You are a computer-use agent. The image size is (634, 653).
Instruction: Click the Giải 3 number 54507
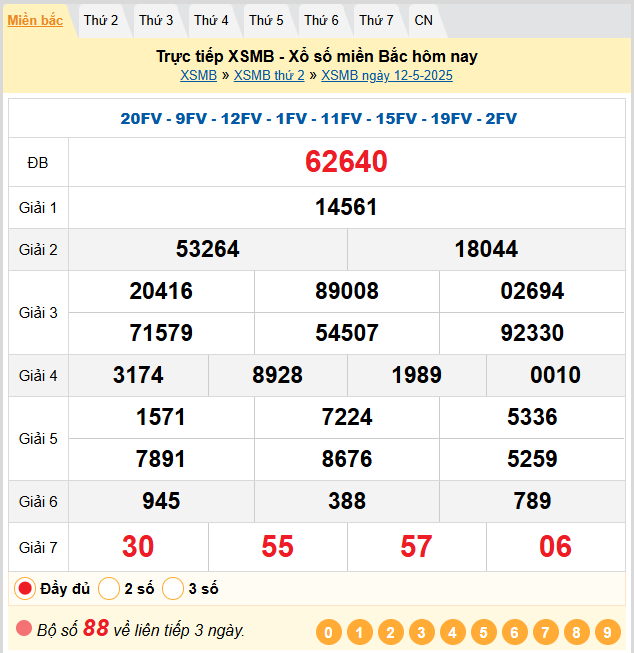347,333
